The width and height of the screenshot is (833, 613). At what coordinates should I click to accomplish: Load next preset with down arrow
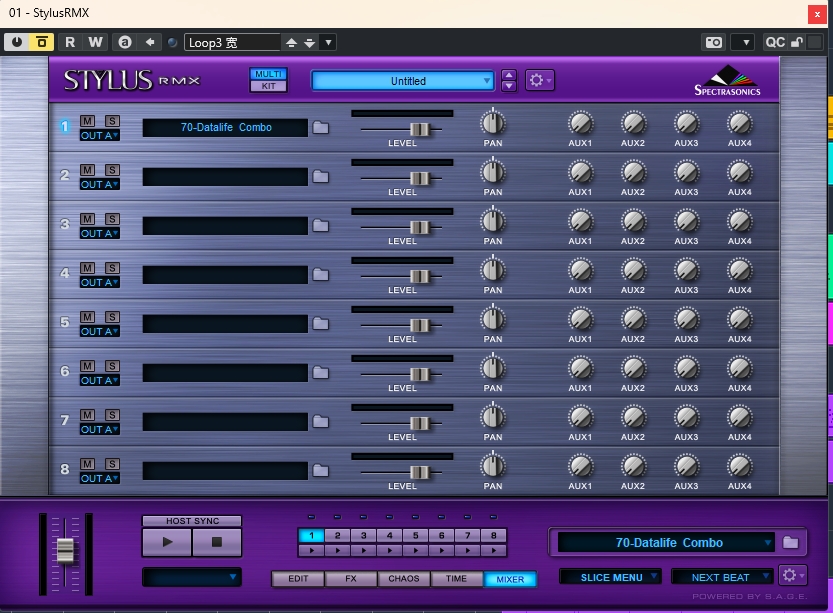tap(310, 42)
